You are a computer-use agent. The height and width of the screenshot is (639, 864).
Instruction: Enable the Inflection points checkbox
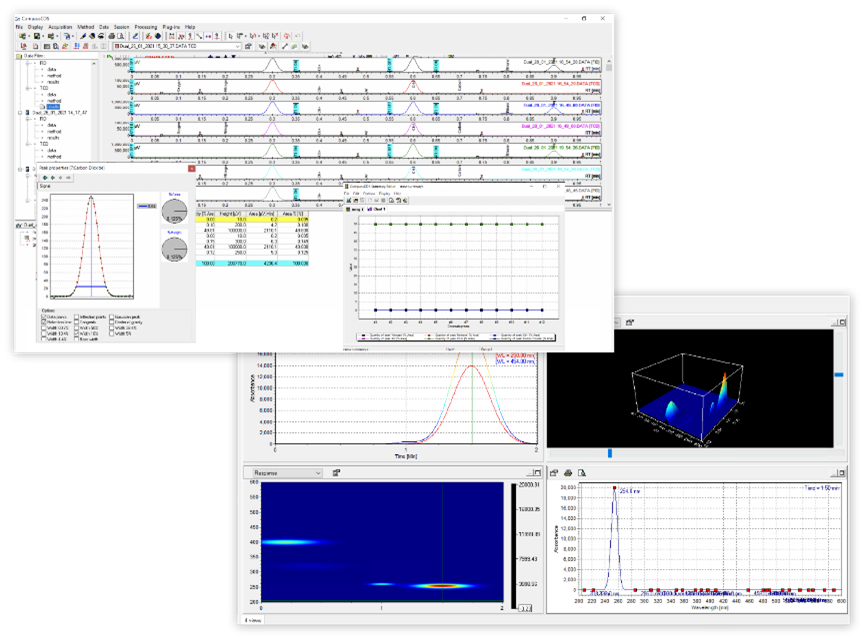(x=77, y=317)
